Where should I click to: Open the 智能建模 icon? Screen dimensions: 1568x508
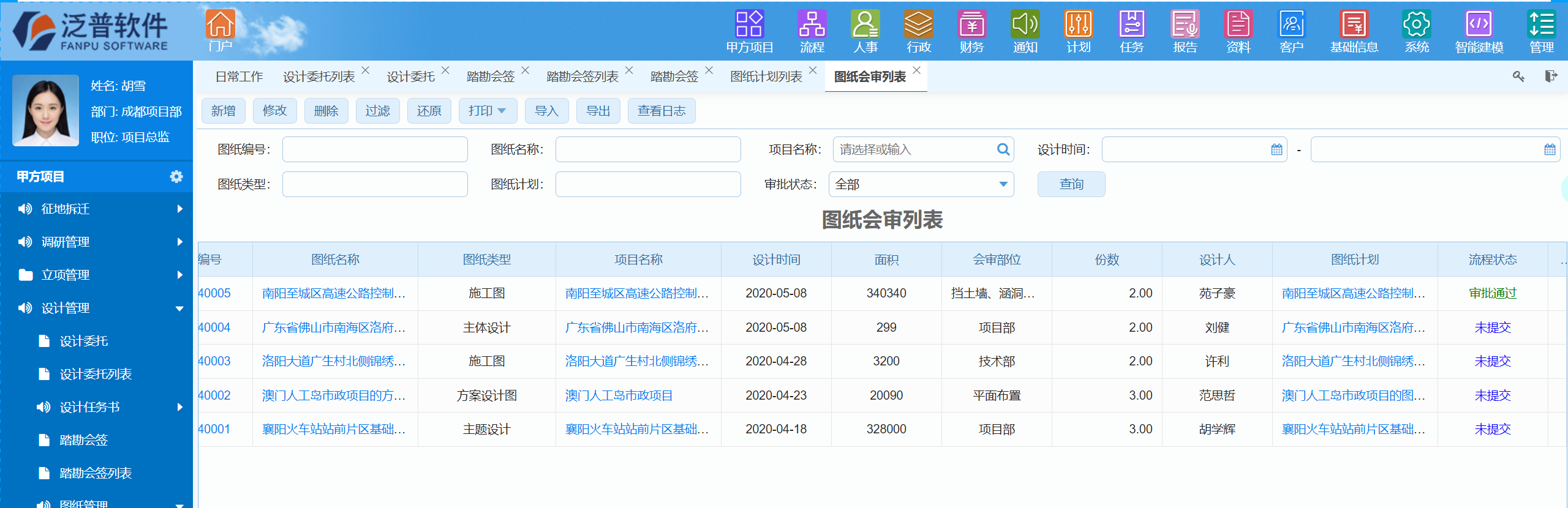pyautogui.click(x=1479, y=26)
